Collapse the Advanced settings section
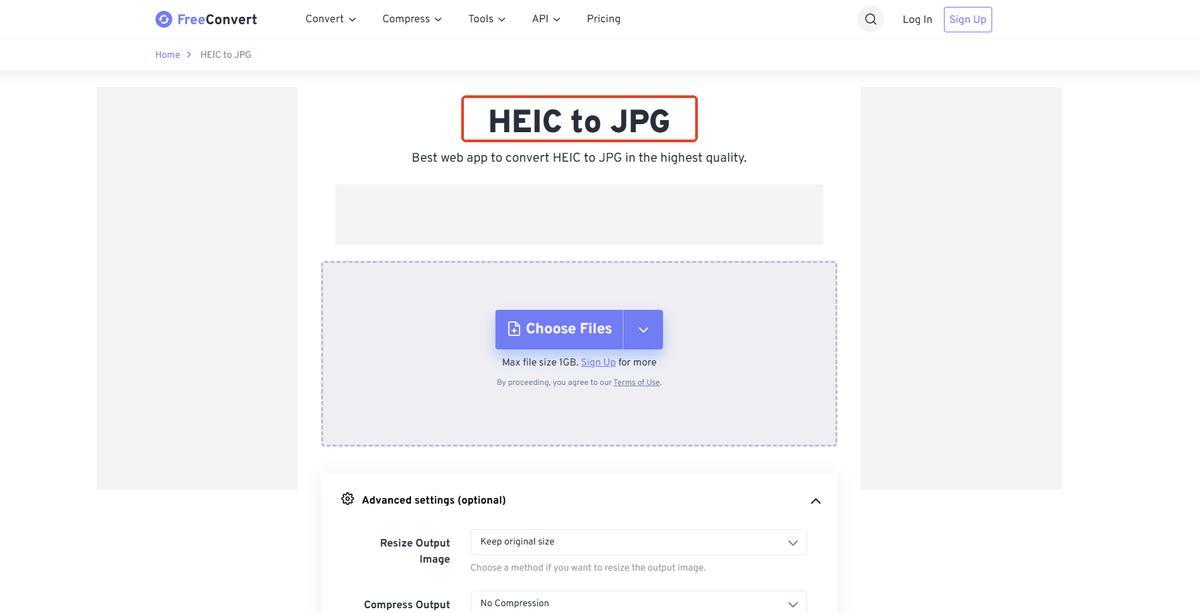The width and height of the screenshot is (1200, 613). (815, 501)
